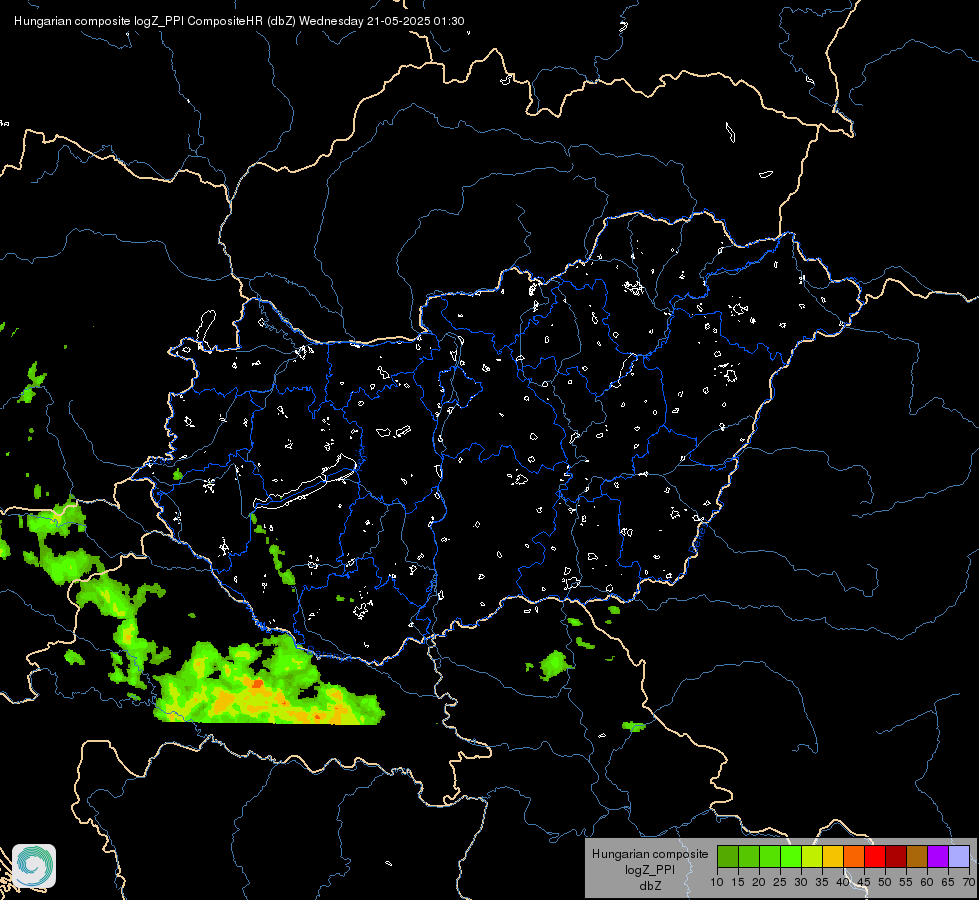The height and width of the screenshot is (900, 979).
Task: Click the legend label 'logZ_PPI'
Action: (650, 869)
